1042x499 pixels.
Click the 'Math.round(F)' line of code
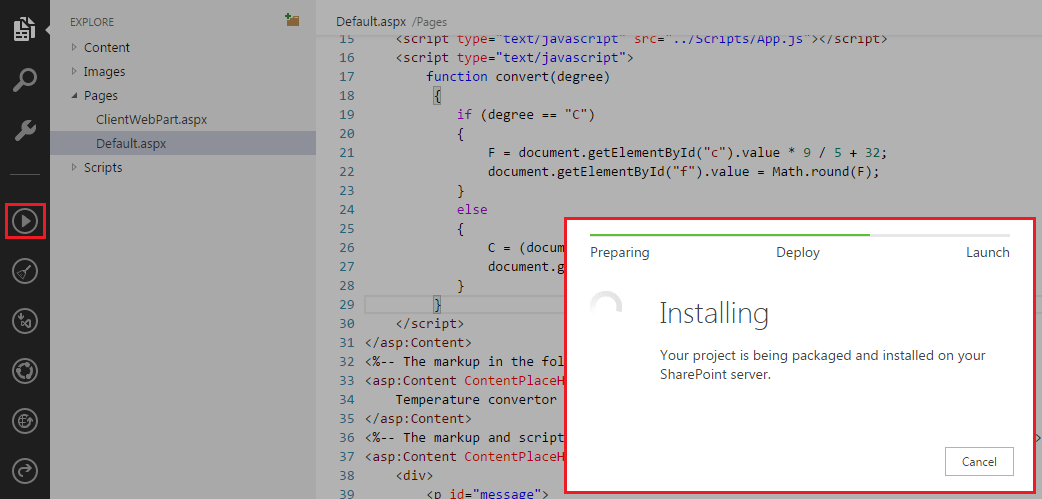tap(683, 172)
